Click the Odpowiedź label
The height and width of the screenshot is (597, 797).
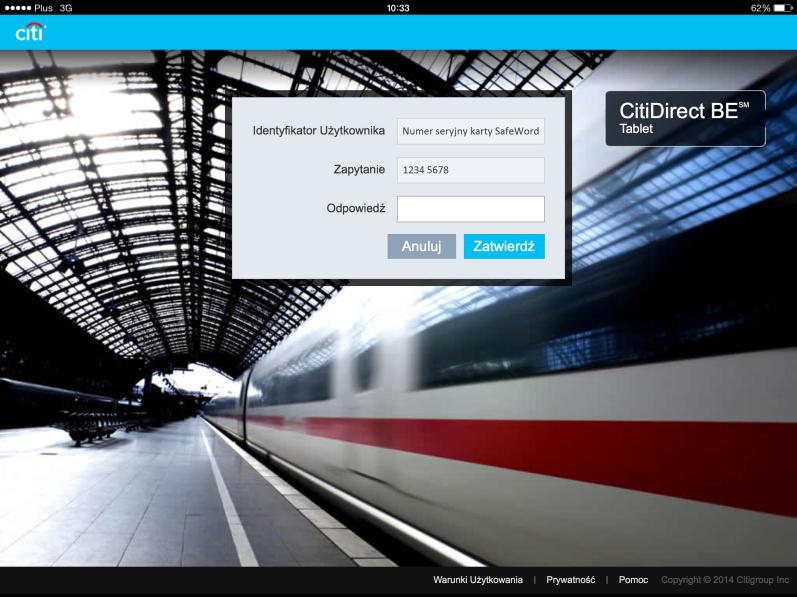(x=356, y=208)
